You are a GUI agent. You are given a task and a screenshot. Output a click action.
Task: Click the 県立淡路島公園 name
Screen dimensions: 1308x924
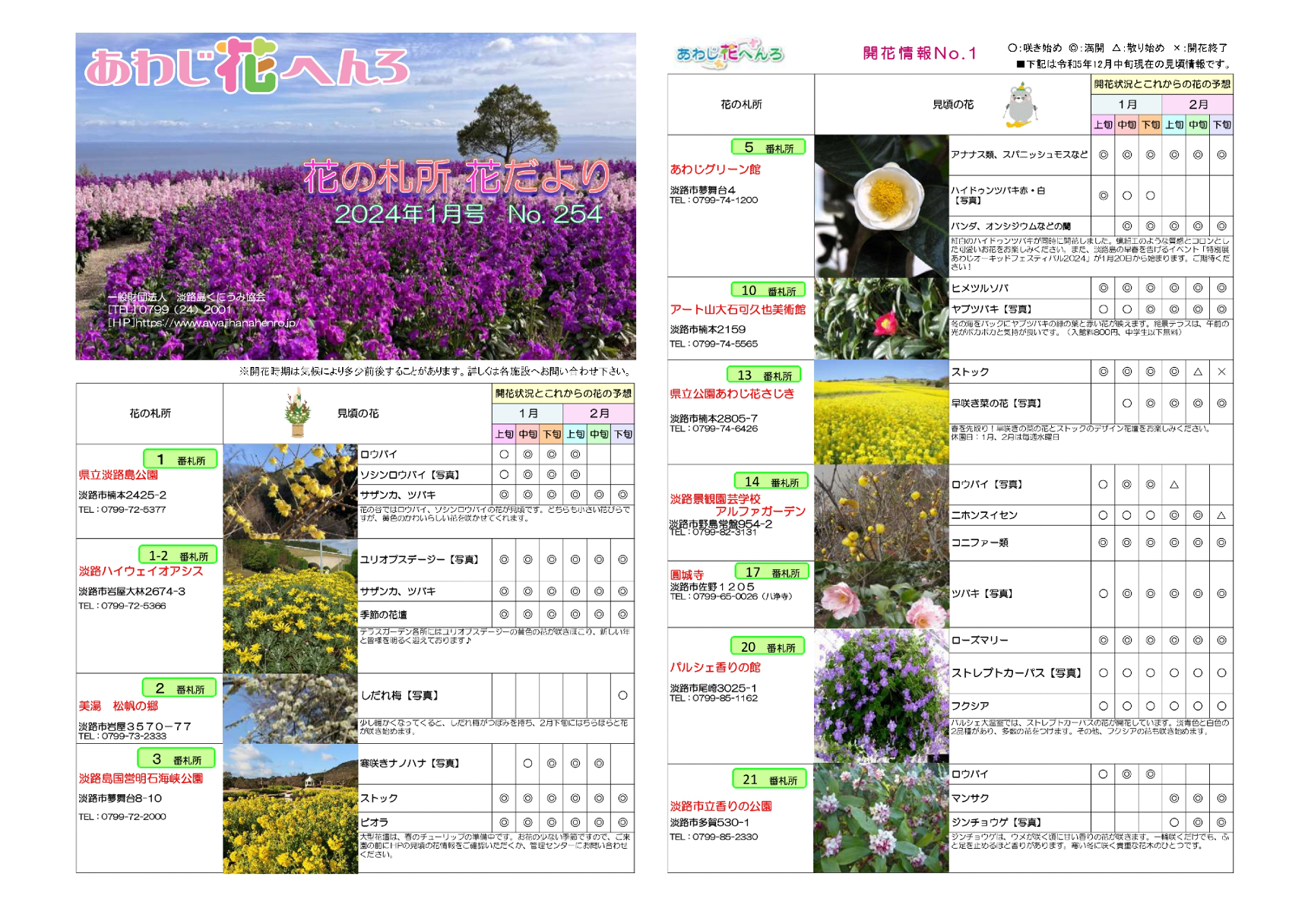(119, 475)
